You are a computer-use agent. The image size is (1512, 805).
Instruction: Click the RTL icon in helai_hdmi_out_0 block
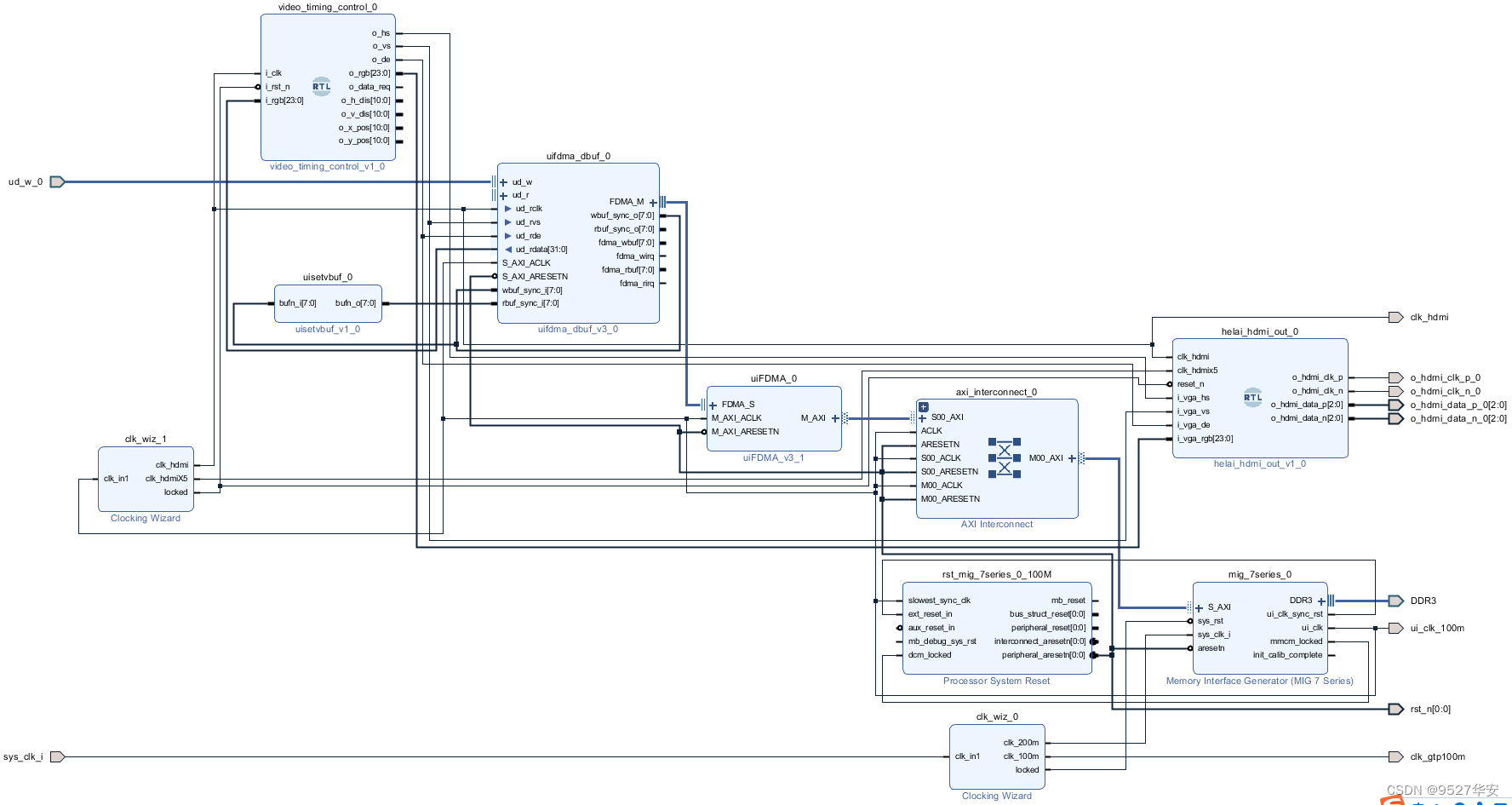1252,398
